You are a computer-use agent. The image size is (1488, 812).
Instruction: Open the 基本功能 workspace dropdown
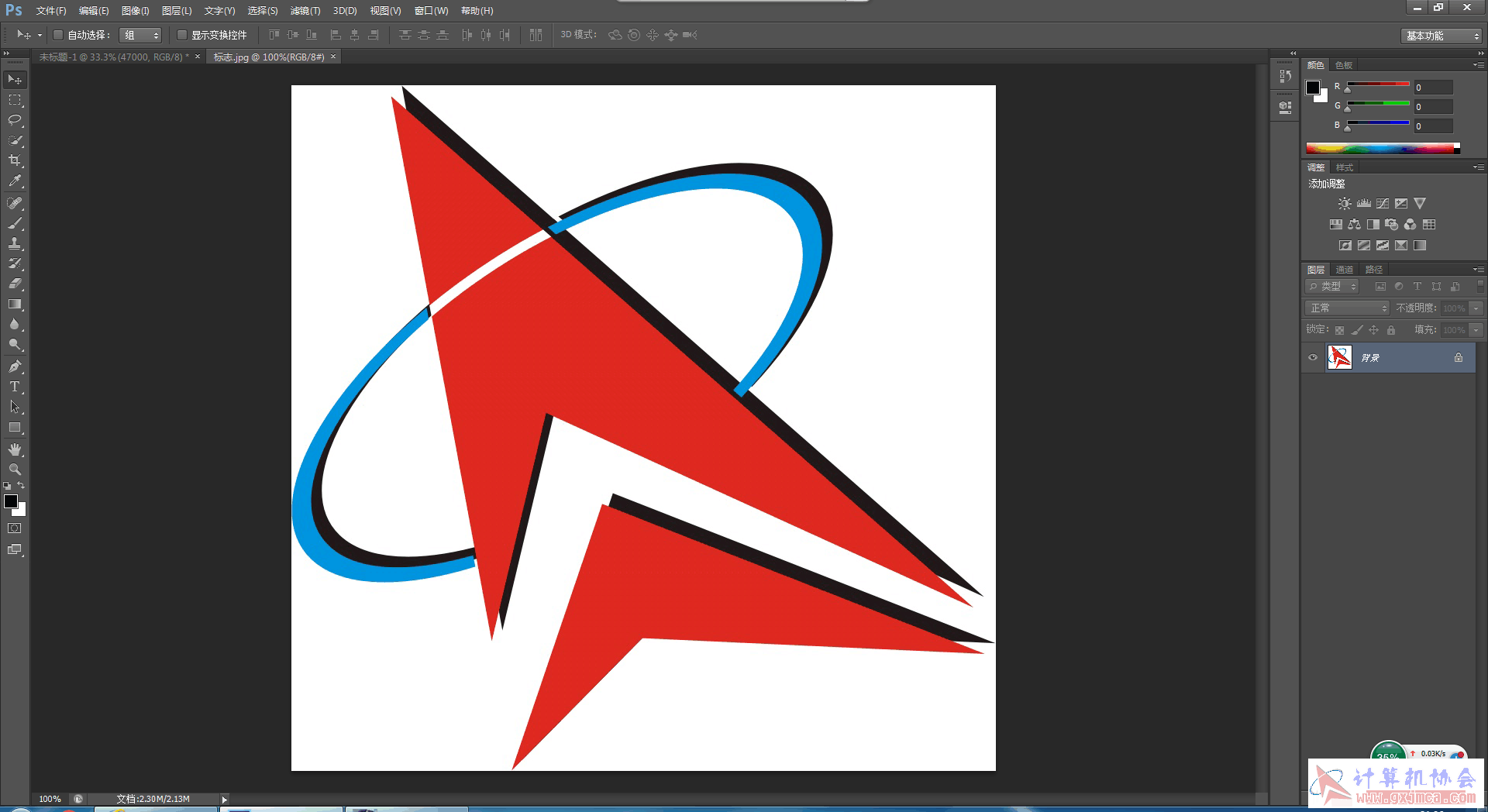[x=1441, y=36]
